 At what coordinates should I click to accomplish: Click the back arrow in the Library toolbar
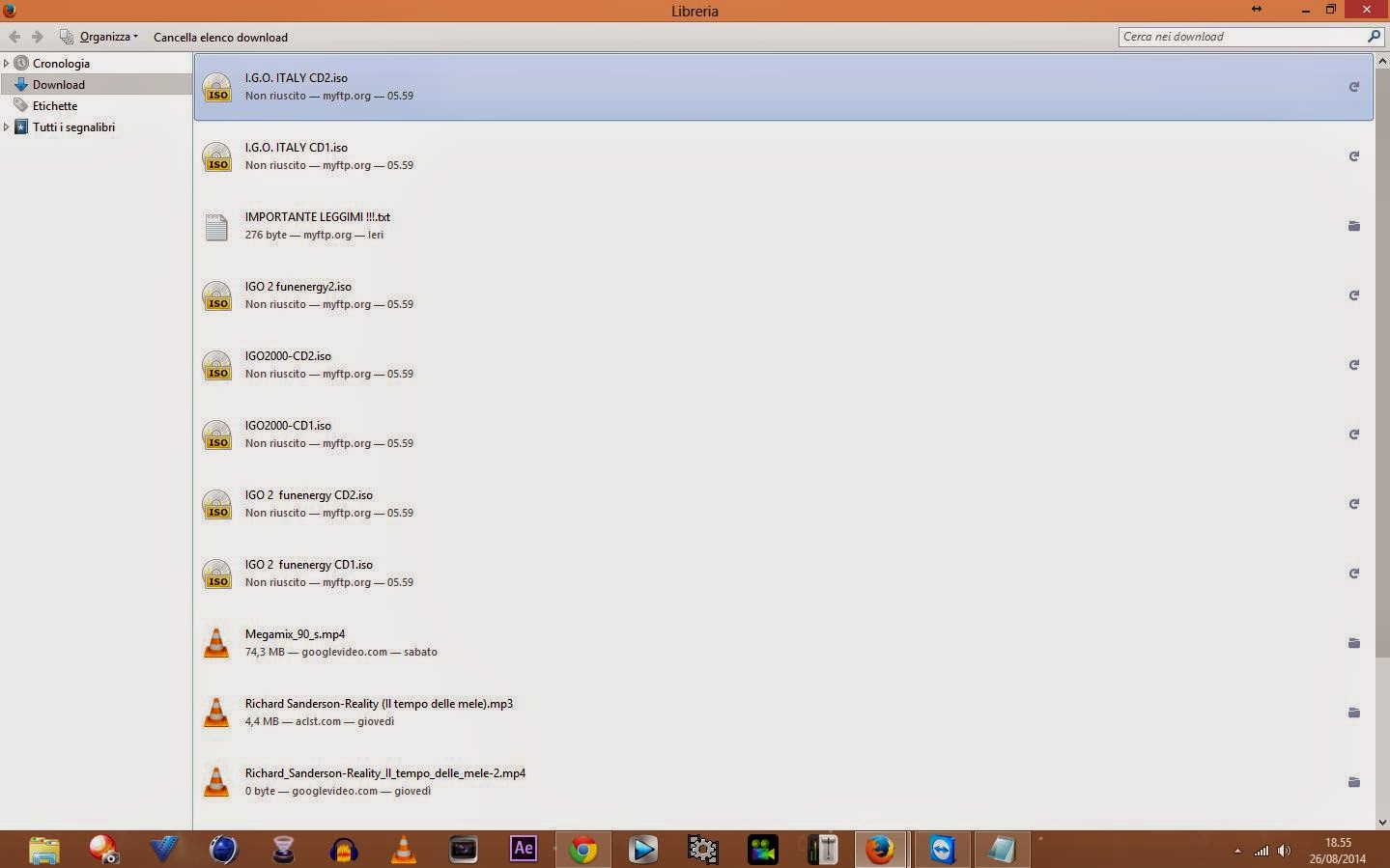14,37
